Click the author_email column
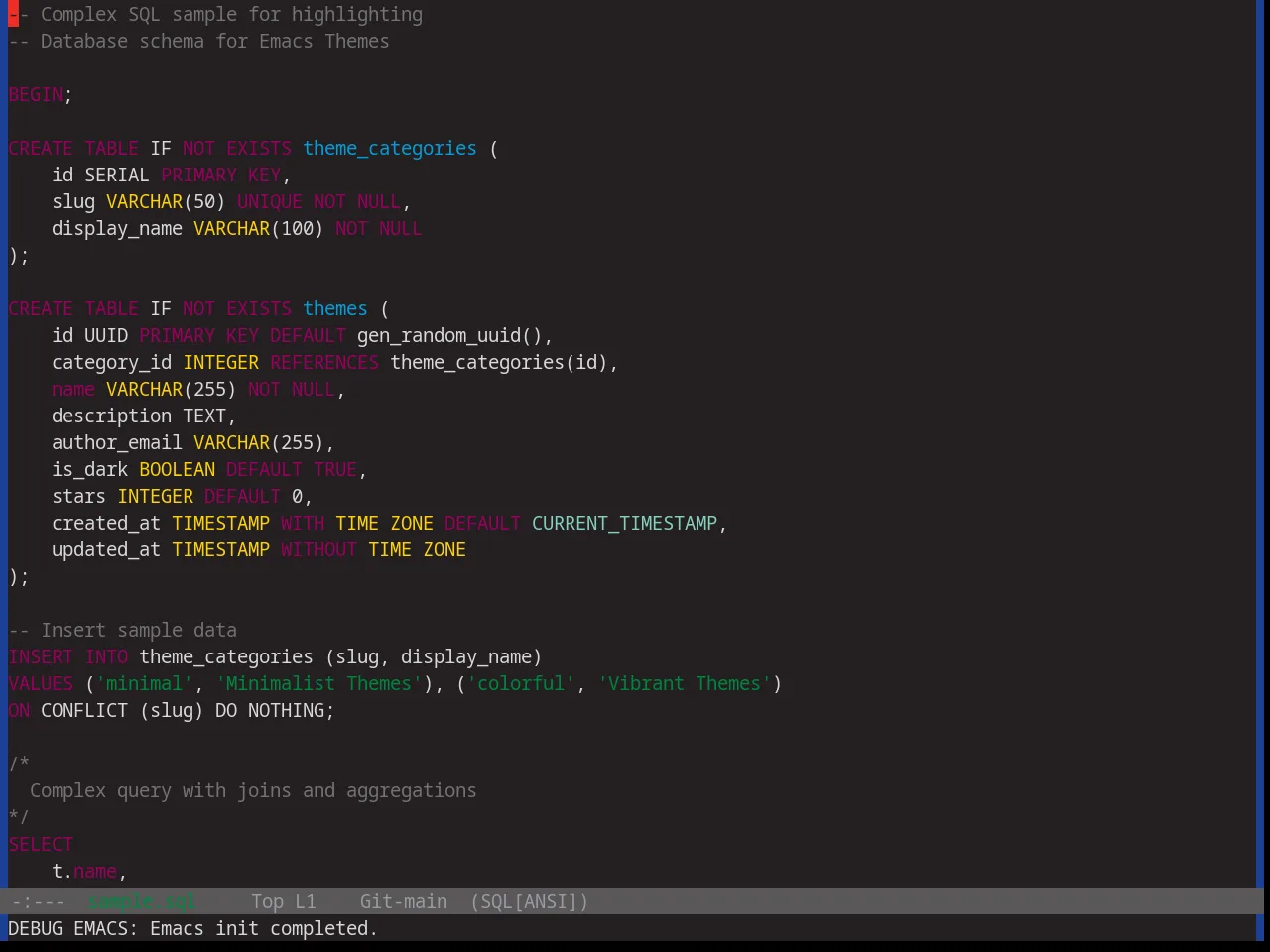Image resolution: width=1270 pixels, height=952 pixels. coord(117,443)
